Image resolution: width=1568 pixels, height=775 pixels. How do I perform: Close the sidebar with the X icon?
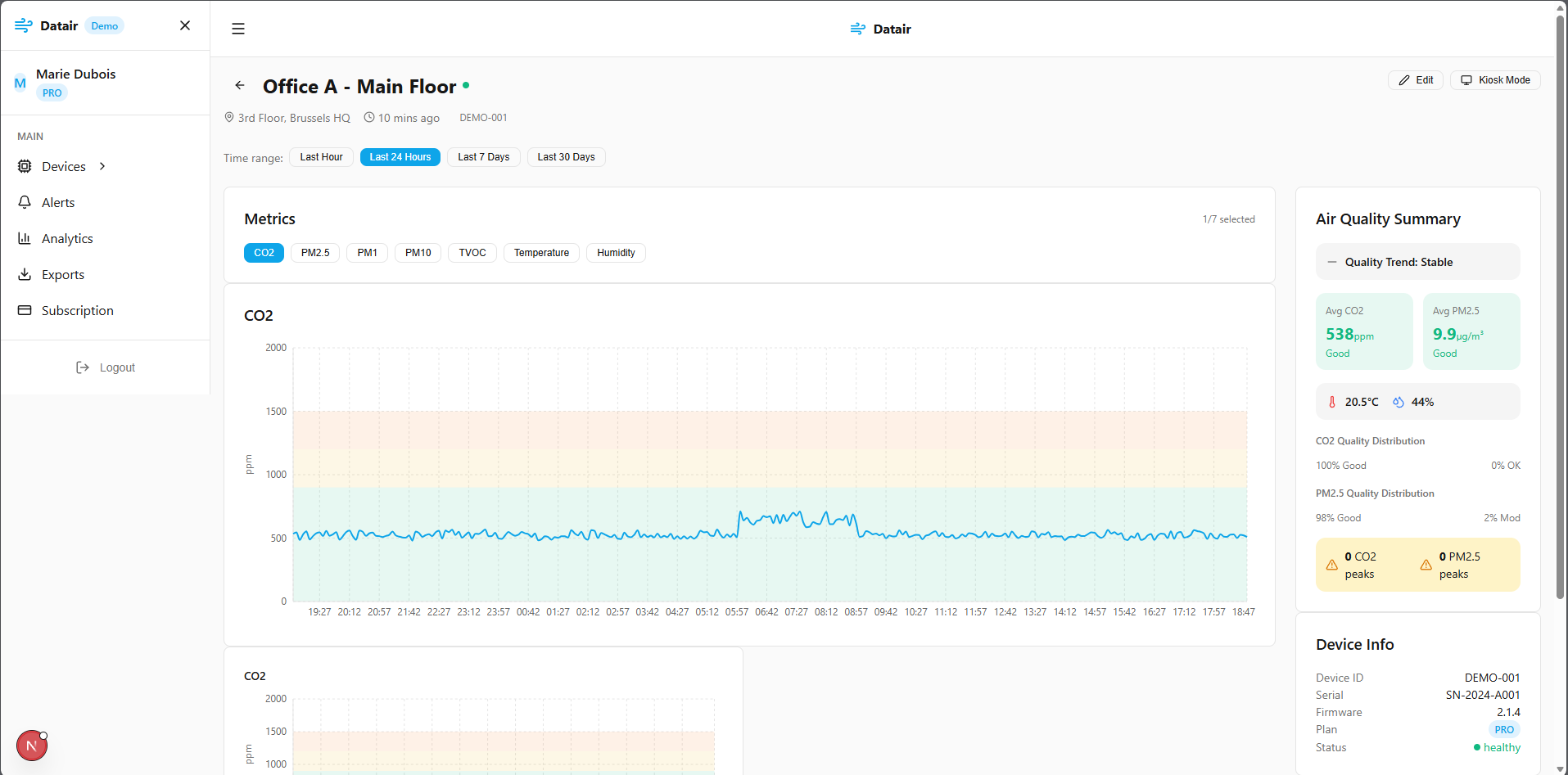pyautogui.click(x=185, y=25)
